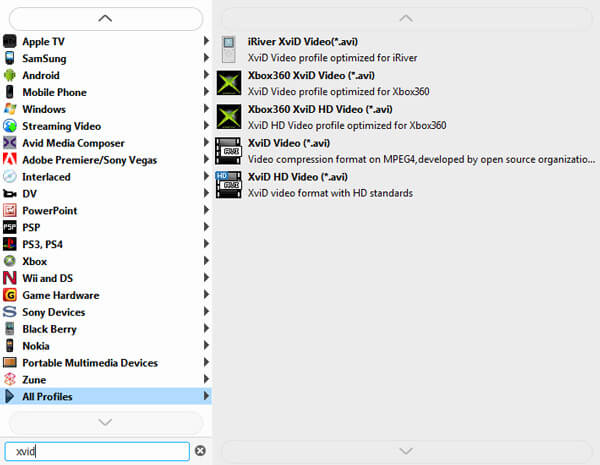
Task: Click the search field containing xvid
Action: click(97, 451)
